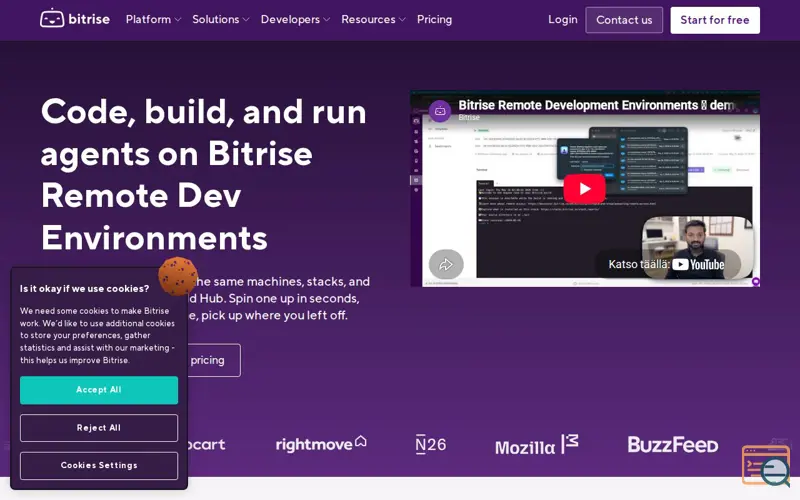Click the BuzzFeed logo
This screenshot has height=500, width=800.
pyautogui.click(x=672, y=444)
